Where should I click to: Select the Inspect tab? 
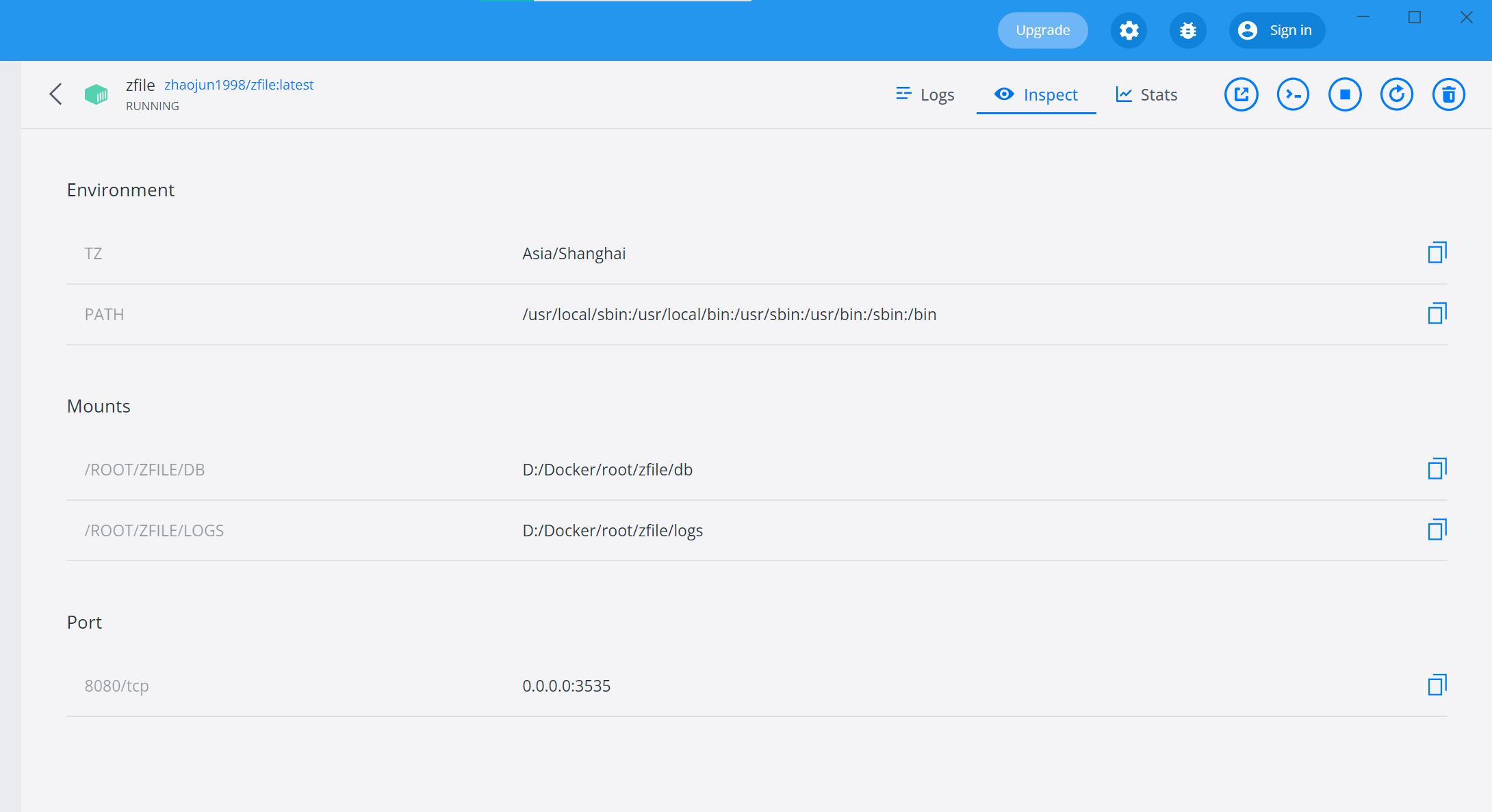pyautogui.click(x=1036, y=94)
